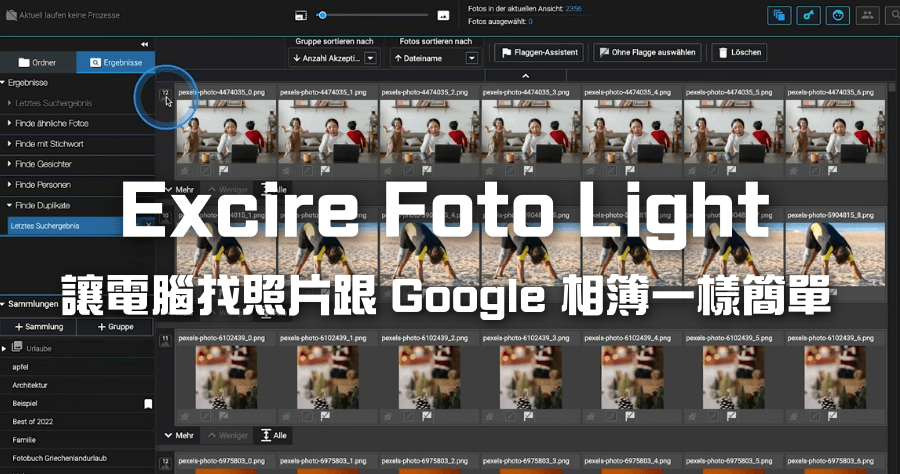The image size is (900, 474).
Task: Click flag icon on pexels-photo-6102439_2.png
Action: coord(427,416)
